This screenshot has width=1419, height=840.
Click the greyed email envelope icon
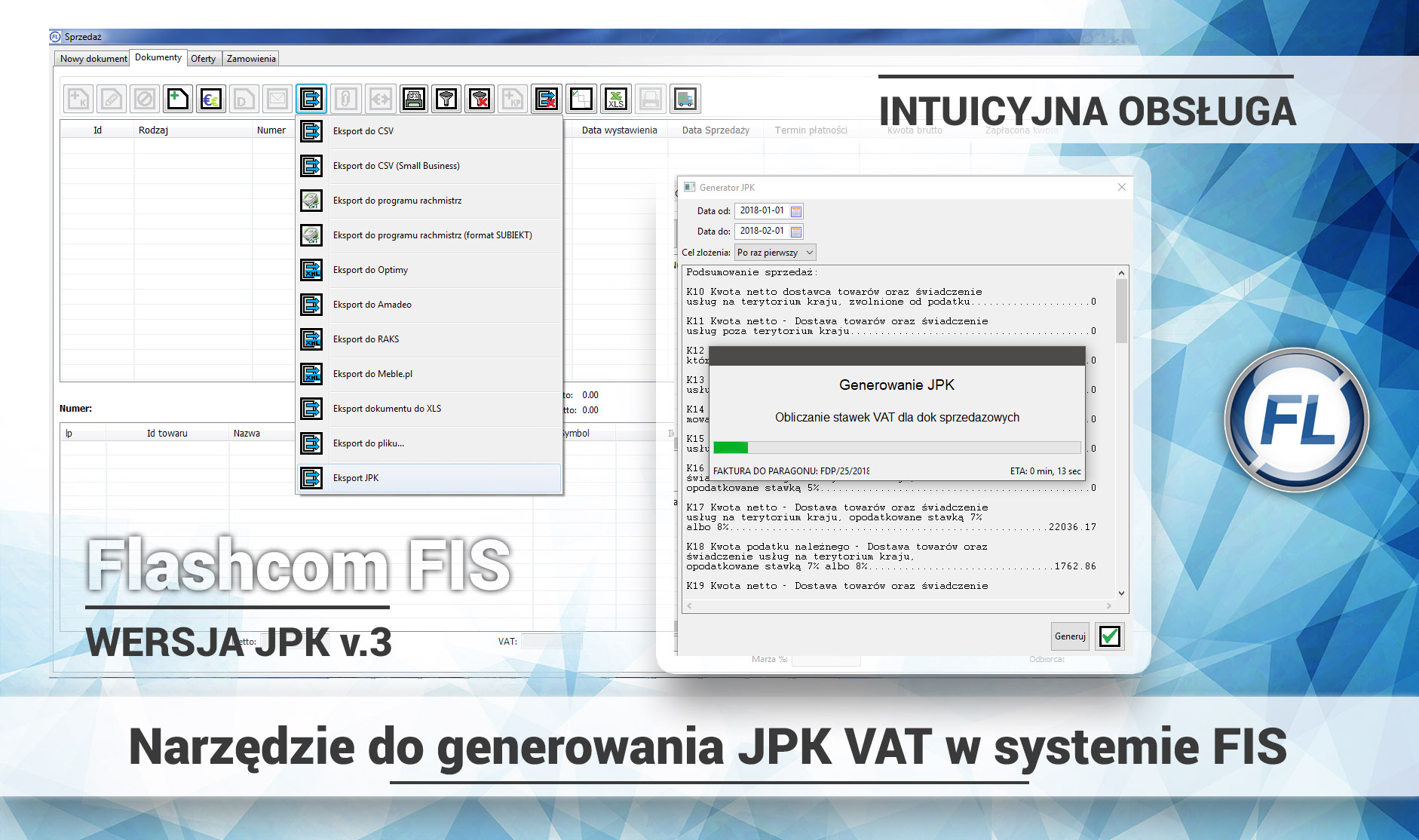click(277, 99)
